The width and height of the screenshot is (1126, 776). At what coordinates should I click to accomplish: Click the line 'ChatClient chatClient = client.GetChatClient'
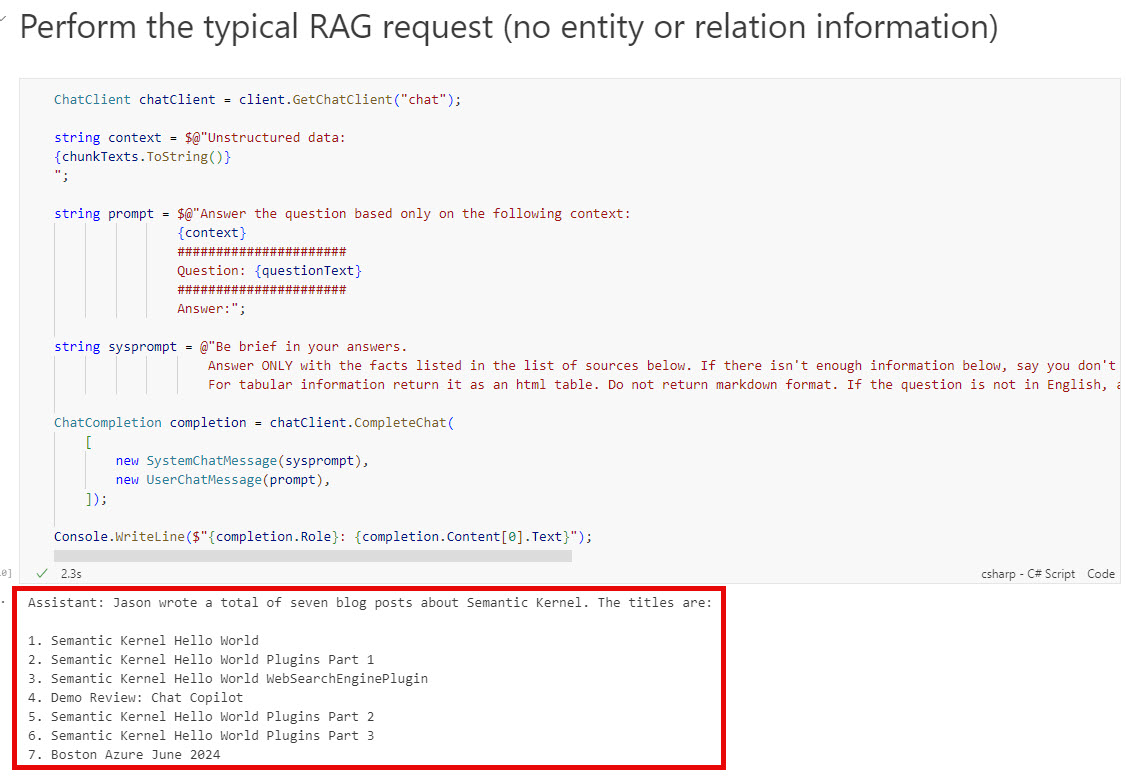click(257, 100)
